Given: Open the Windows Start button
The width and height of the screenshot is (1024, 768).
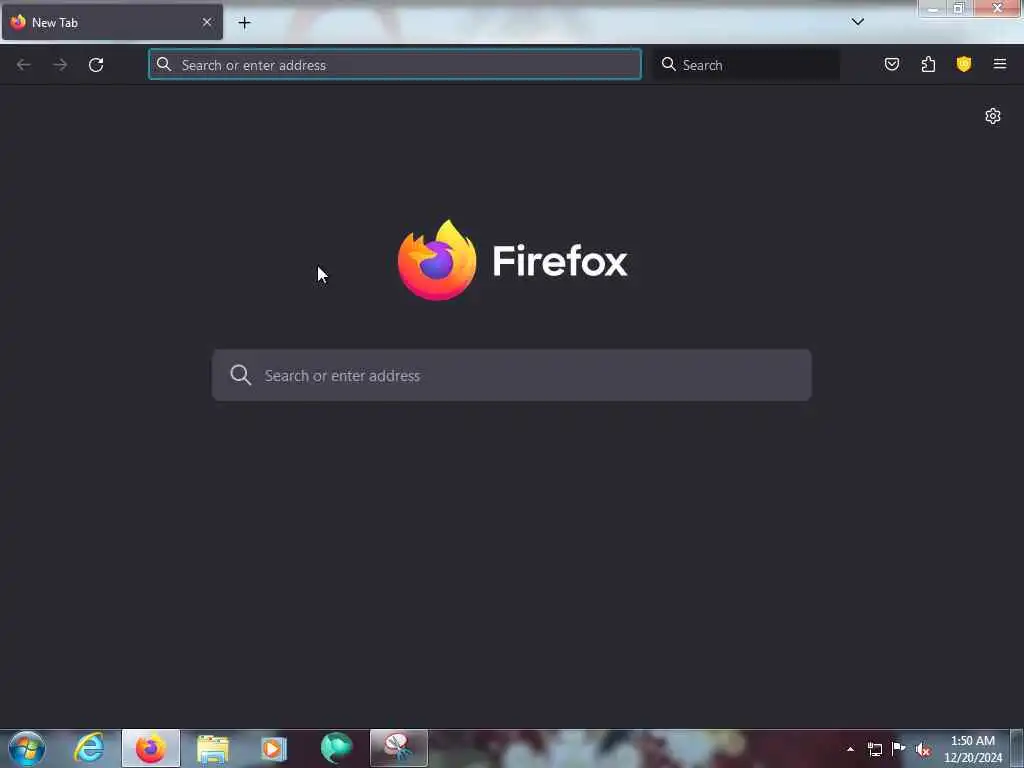Looking at the screenshot, I should 27,748.
